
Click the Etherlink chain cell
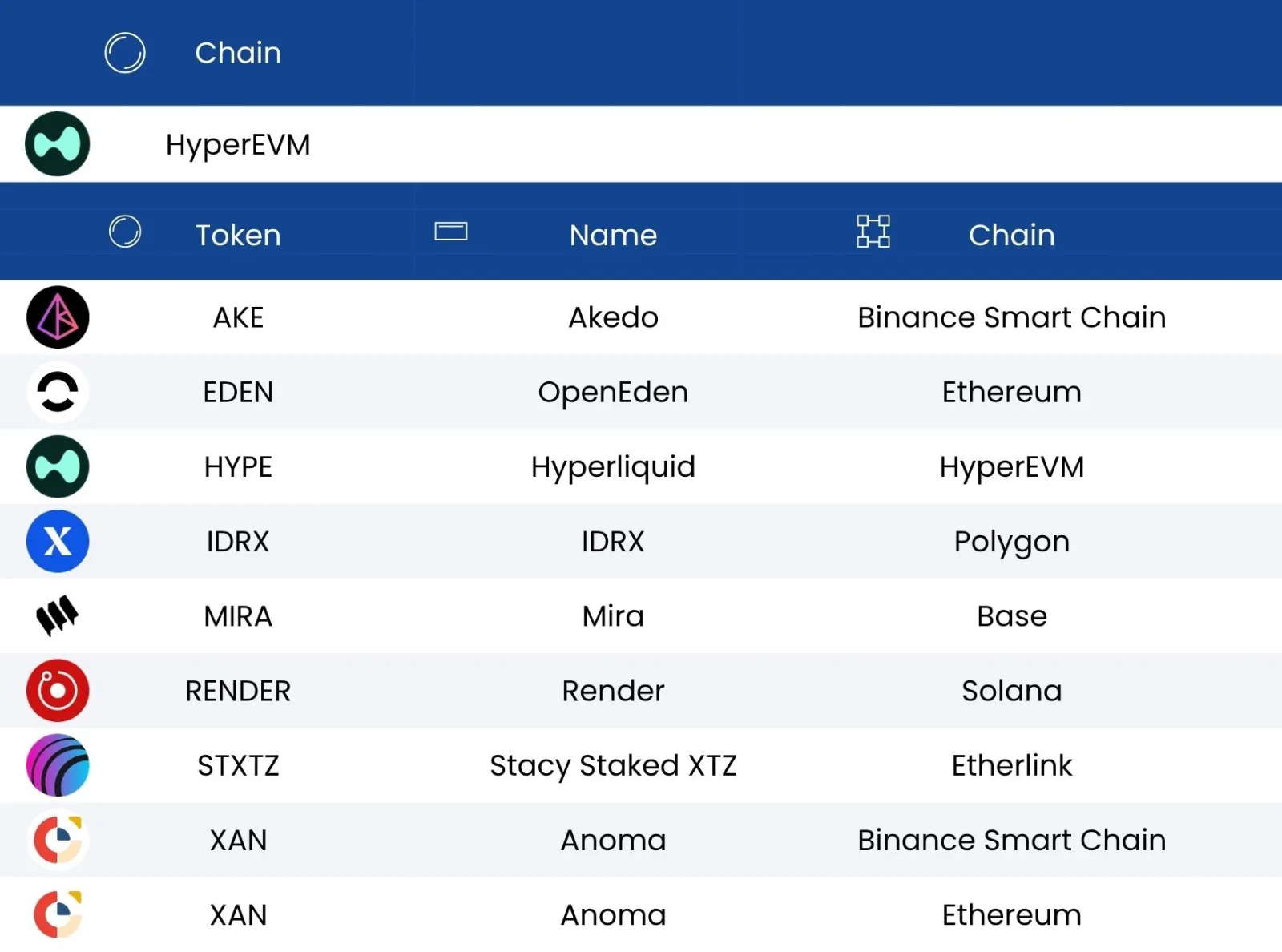(1012, 765)
